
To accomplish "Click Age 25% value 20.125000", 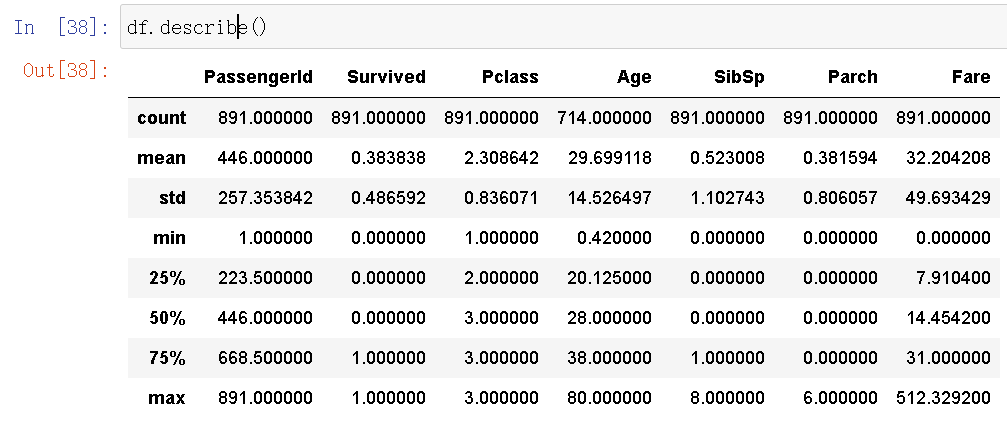I will tap(609, 278).
